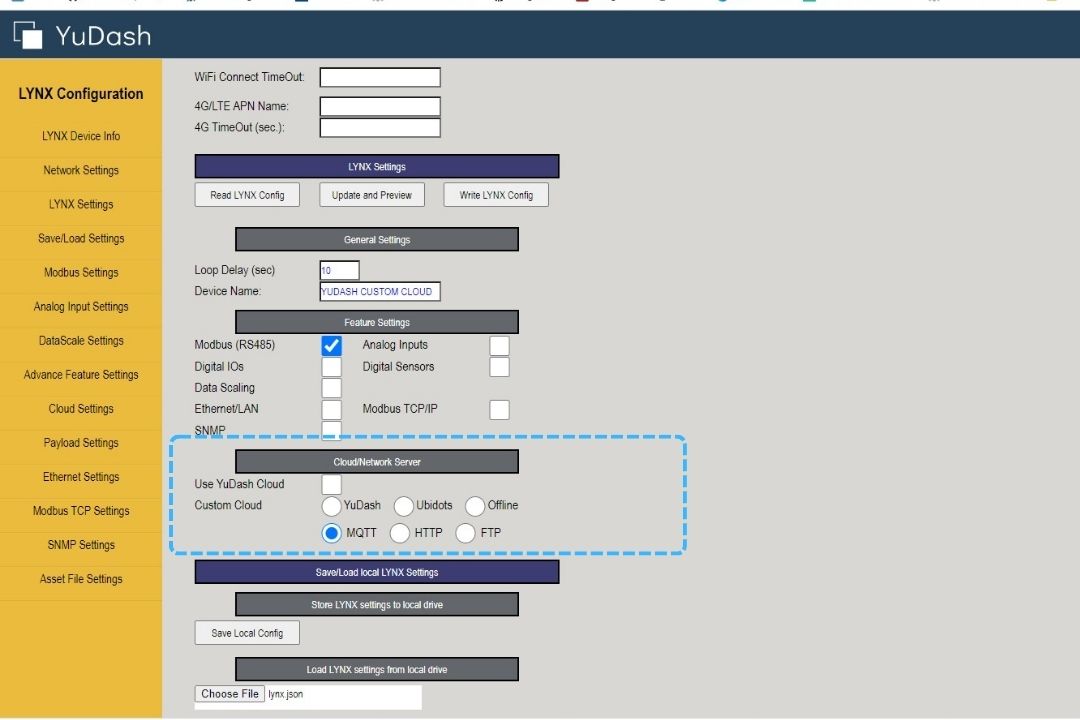Open LYNX Device Info page
This screenshot has height=720, width=1080.
81,136
